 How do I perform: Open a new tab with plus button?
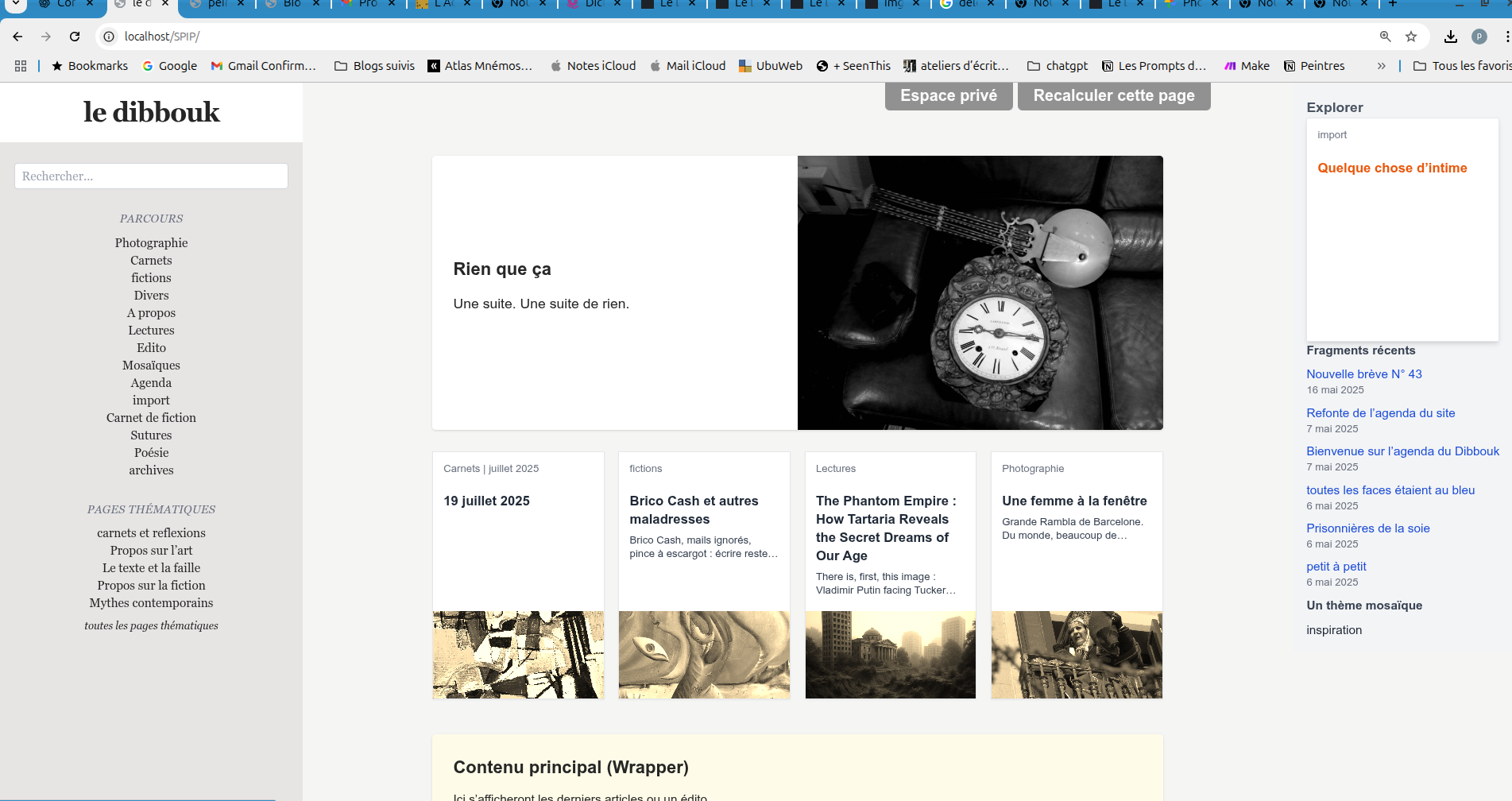(x=1392, y=4)
